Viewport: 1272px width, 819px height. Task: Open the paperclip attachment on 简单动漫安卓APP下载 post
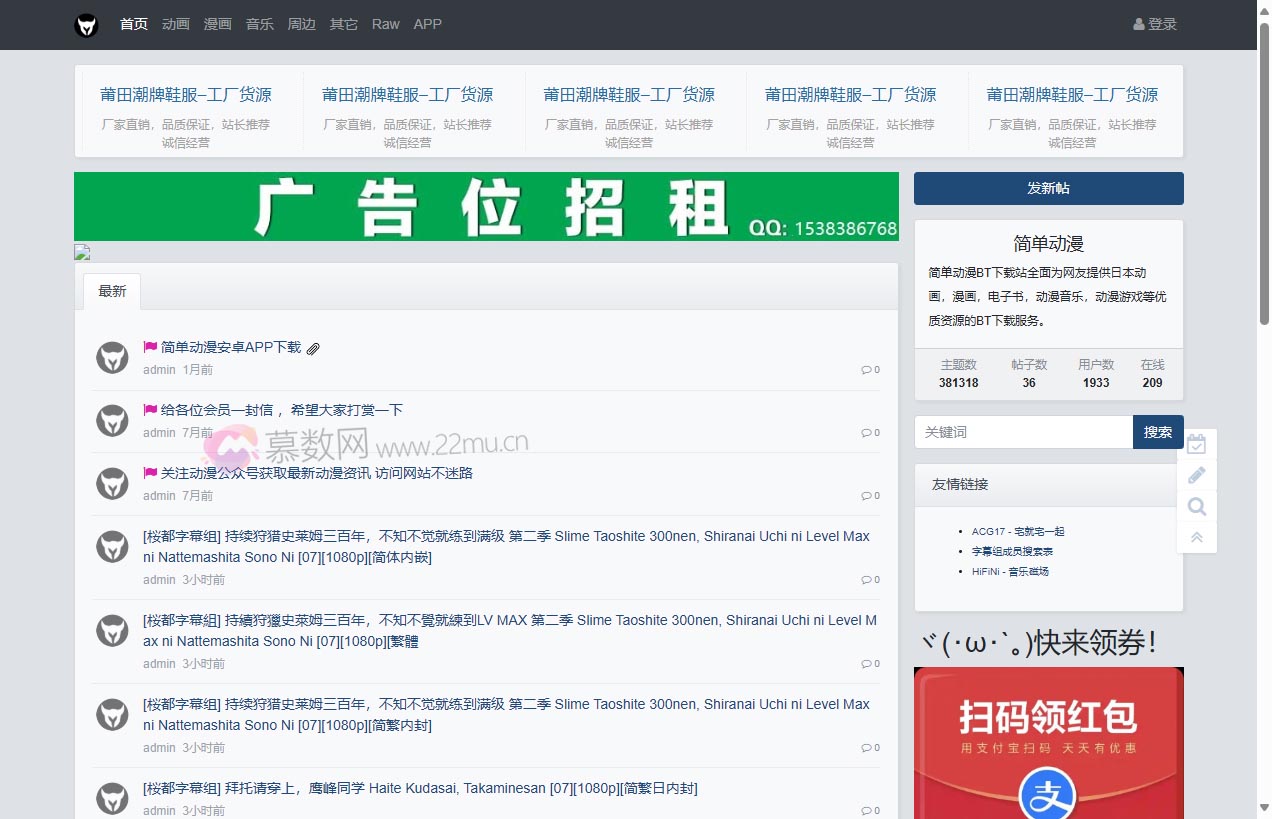313,347
